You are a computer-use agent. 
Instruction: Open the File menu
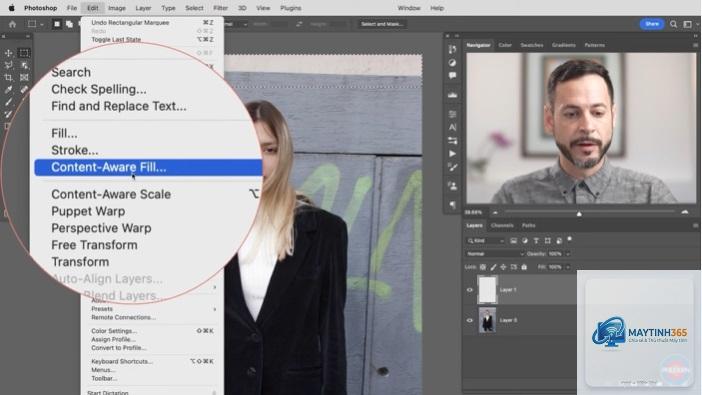click(72, 8)
